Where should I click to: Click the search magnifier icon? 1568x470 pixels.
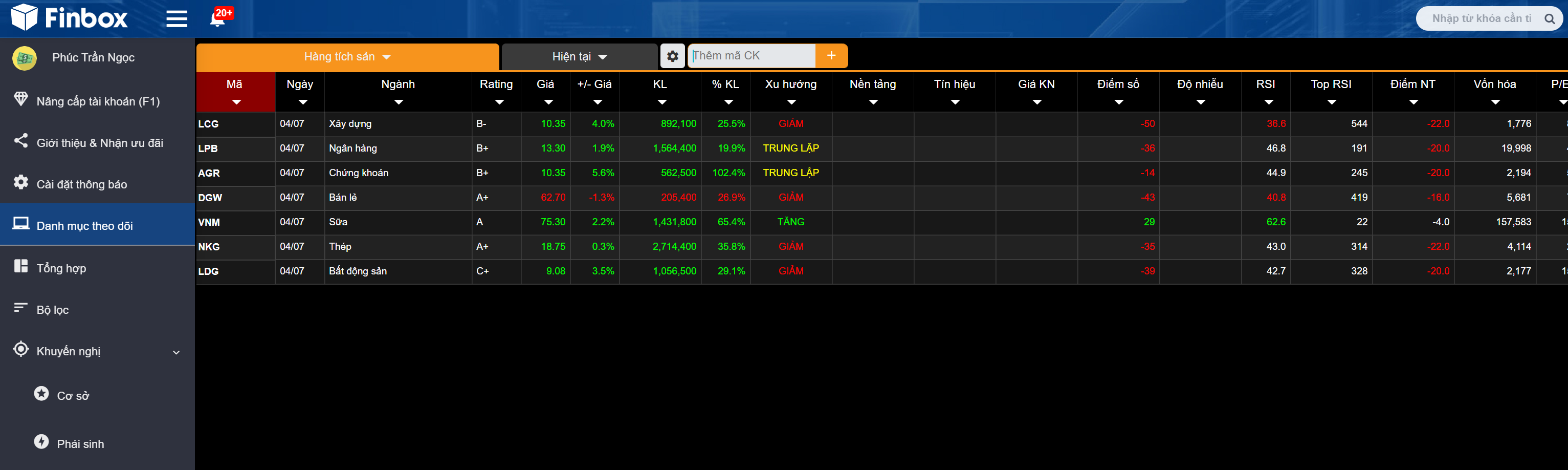click(x=1549, y=19)
